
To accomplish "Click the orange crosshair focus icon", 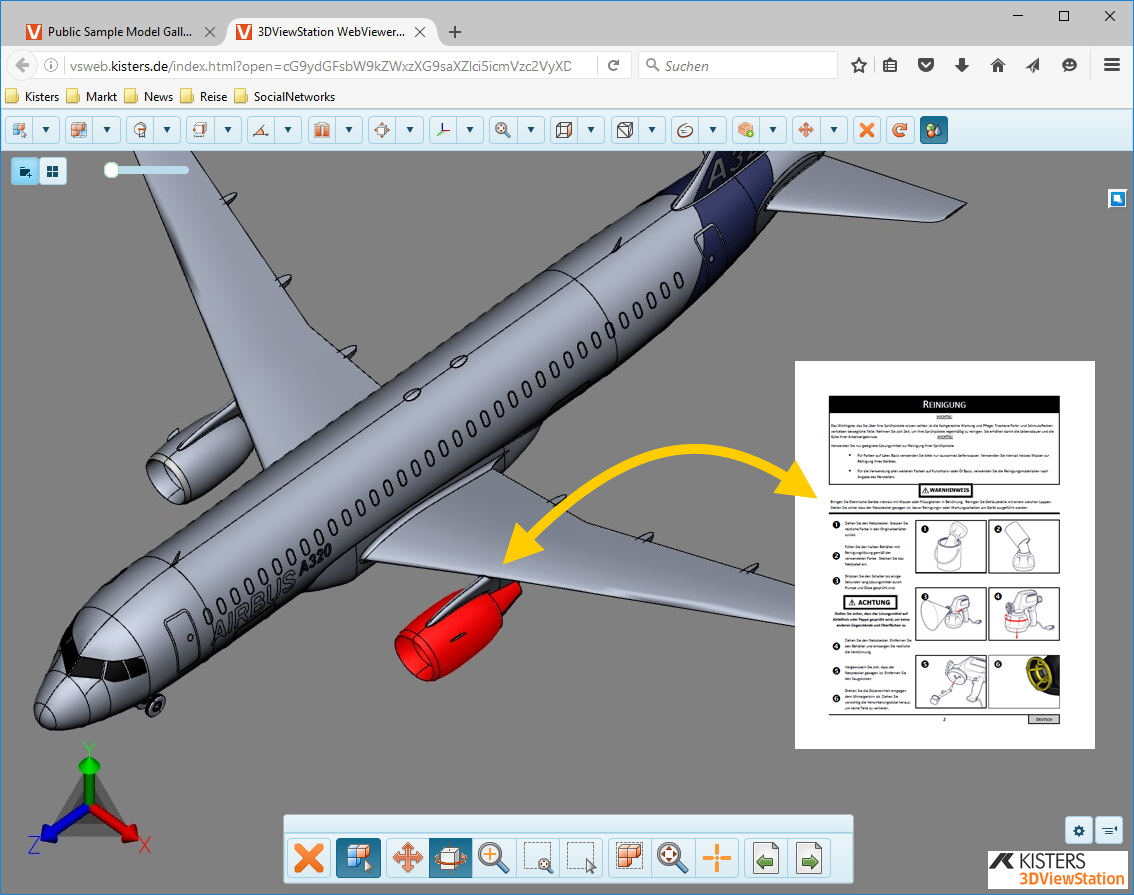I will [716, 858].
